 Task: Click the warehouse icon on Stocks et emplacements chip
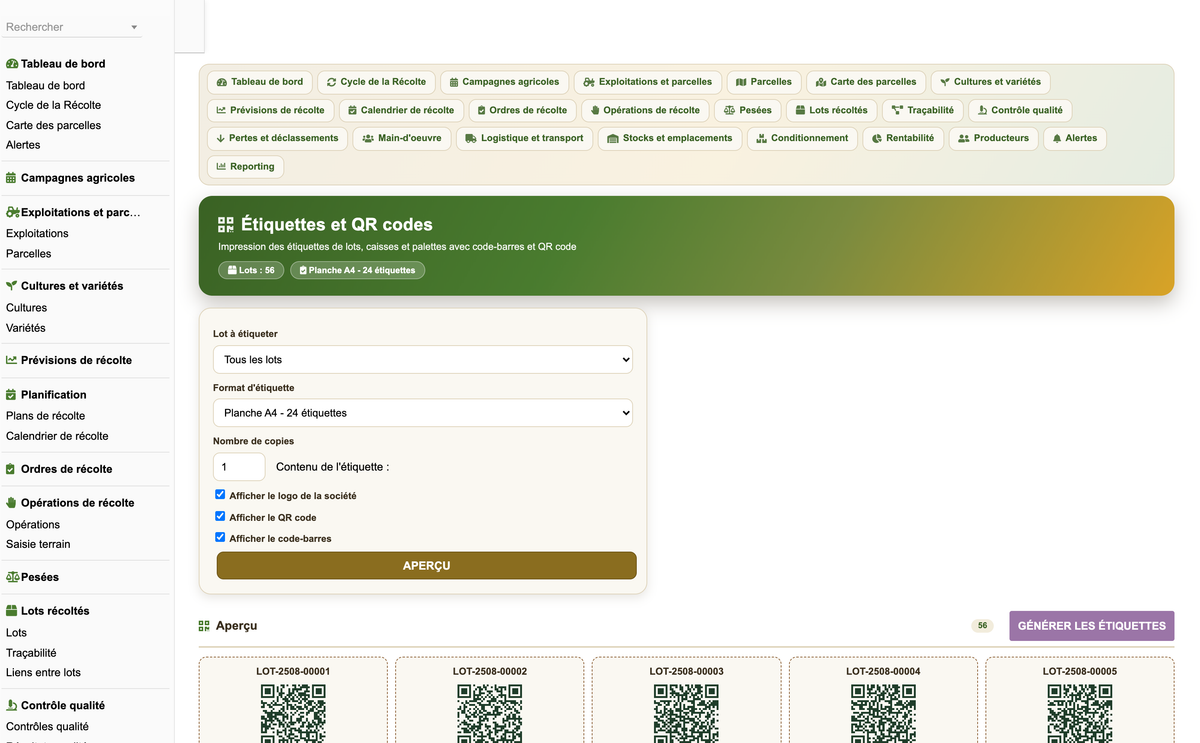pos(613,138)
